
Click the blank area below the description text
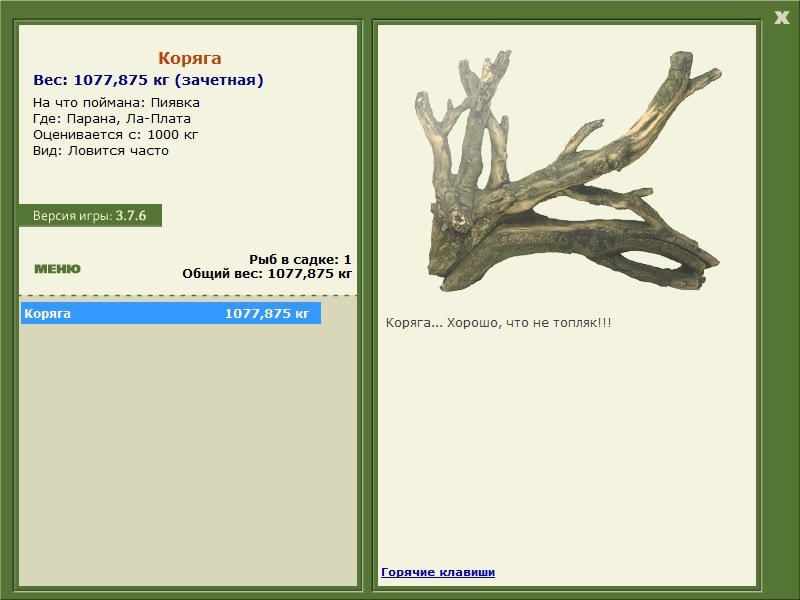(x=566, y=450)
